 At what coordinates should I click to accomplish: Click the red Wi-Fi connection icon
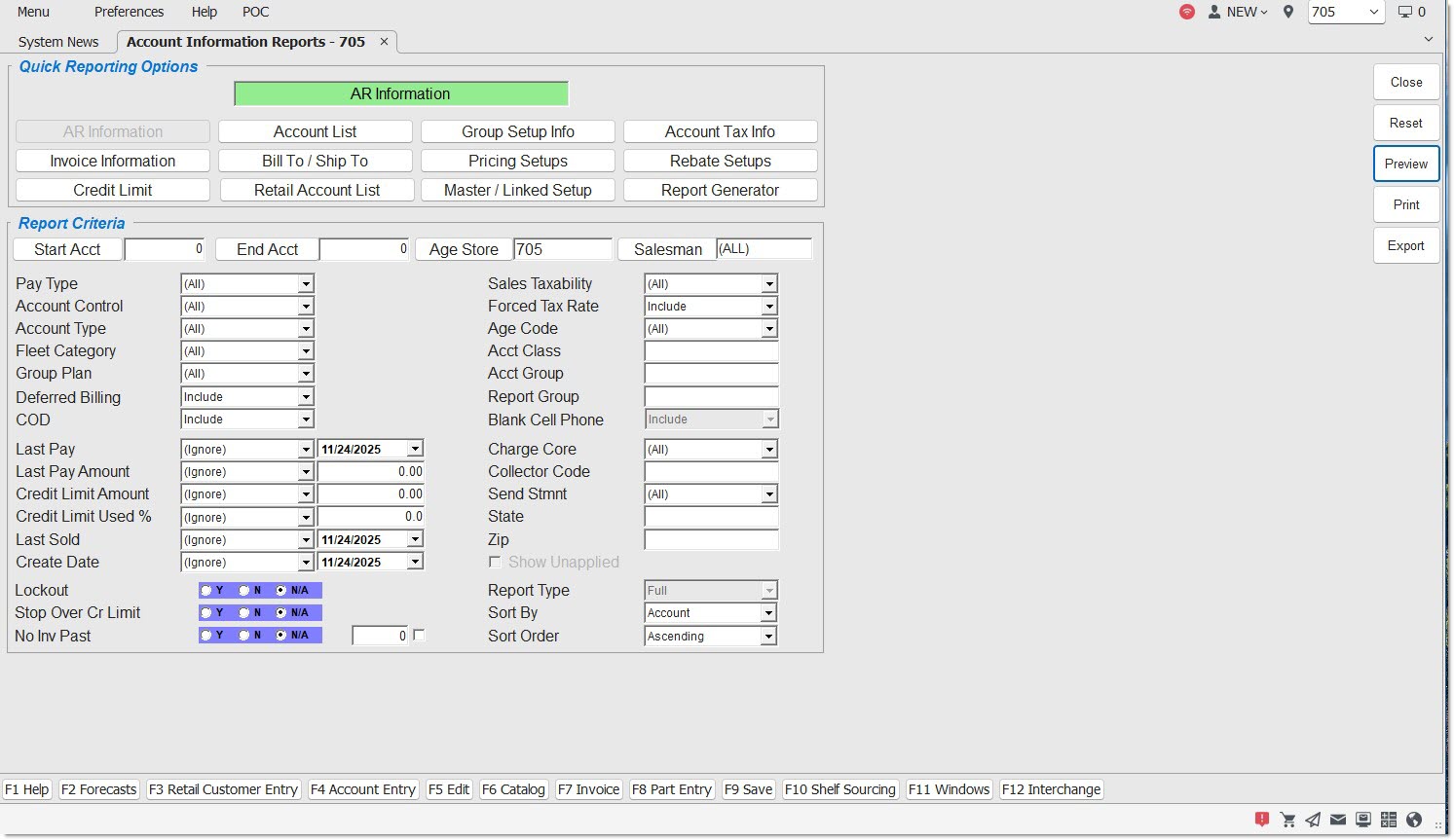pos(1187,12)
